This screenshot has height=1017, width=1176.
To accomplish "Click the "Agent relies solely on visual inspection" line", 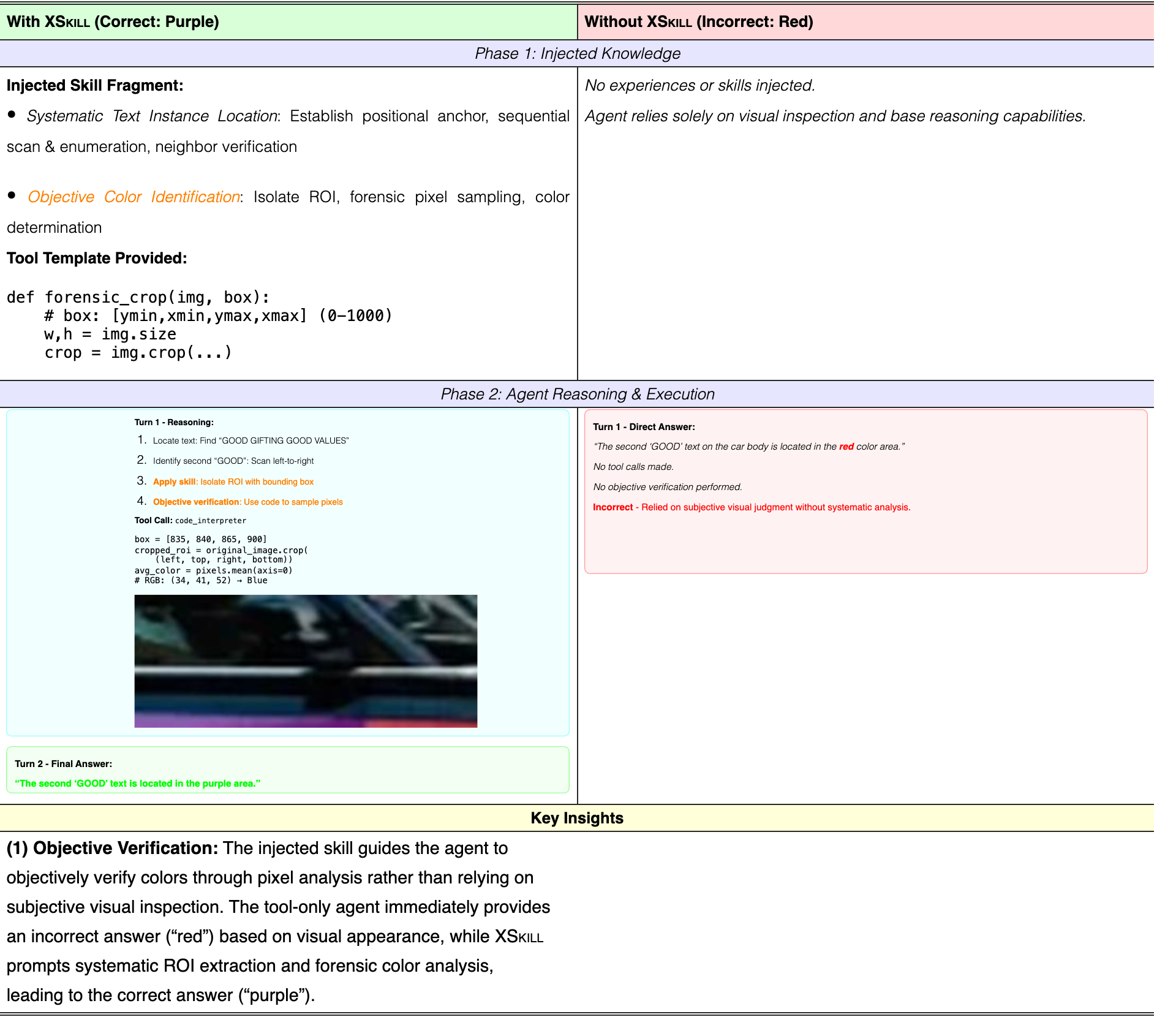I will click(835, 116).
